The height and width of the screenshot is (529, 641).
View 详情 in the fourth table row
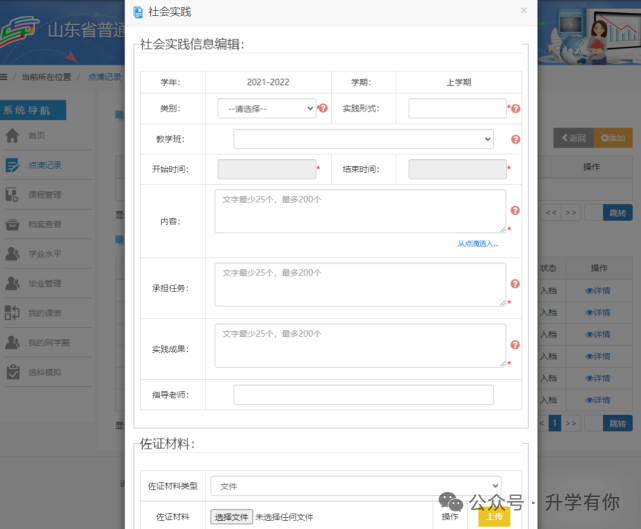coord(598,356)
